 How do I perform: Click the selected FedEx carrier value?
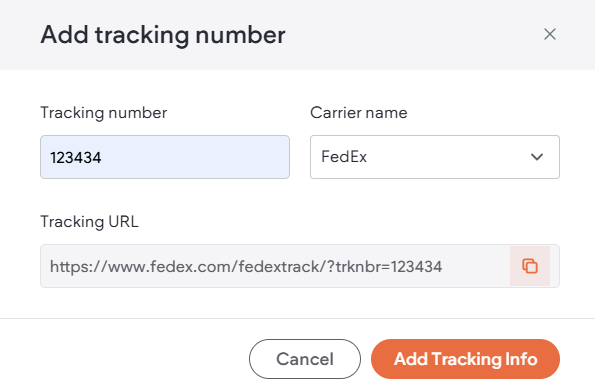344,157
